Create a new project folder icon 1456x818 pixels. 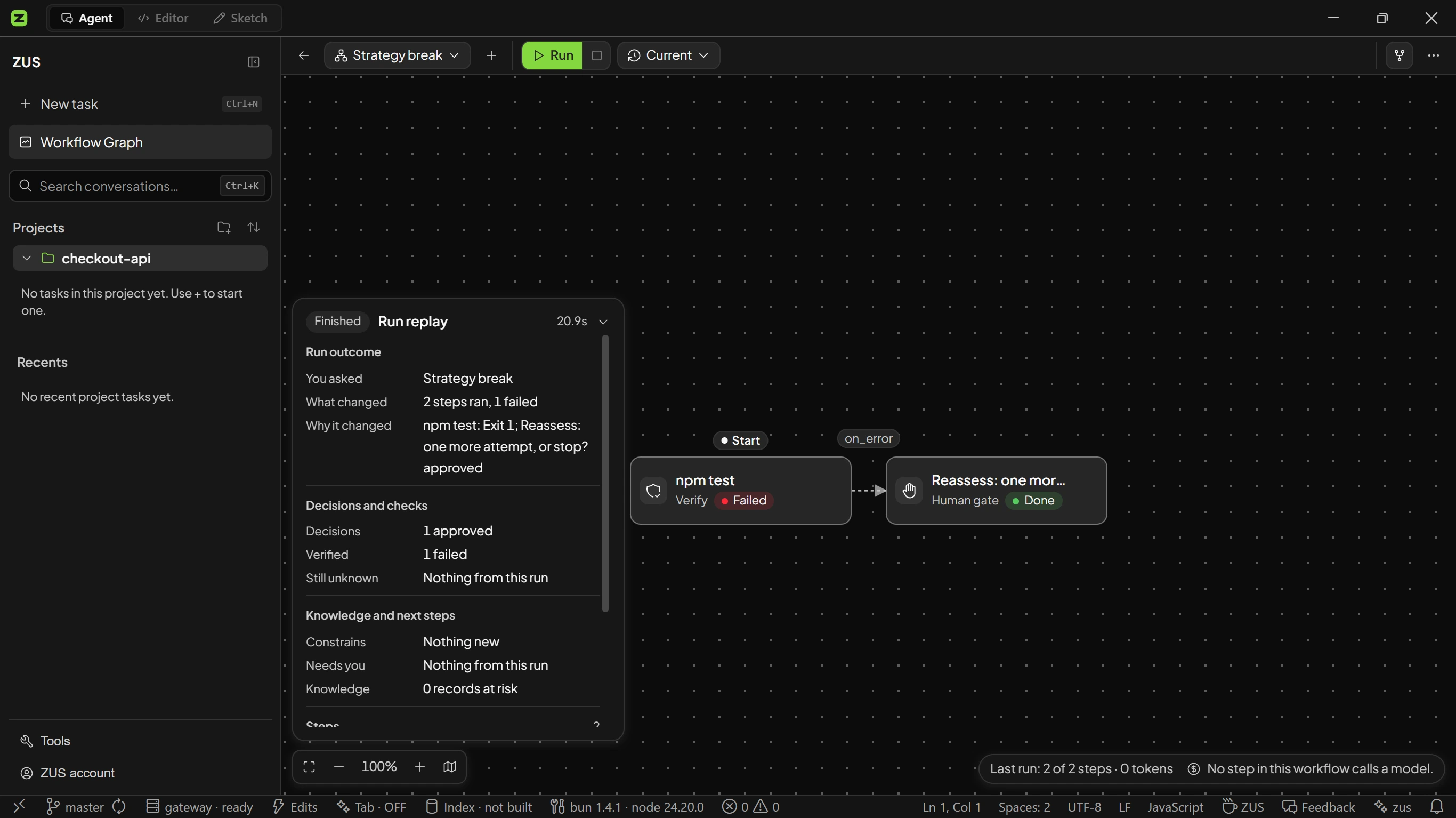pos(224,227)
